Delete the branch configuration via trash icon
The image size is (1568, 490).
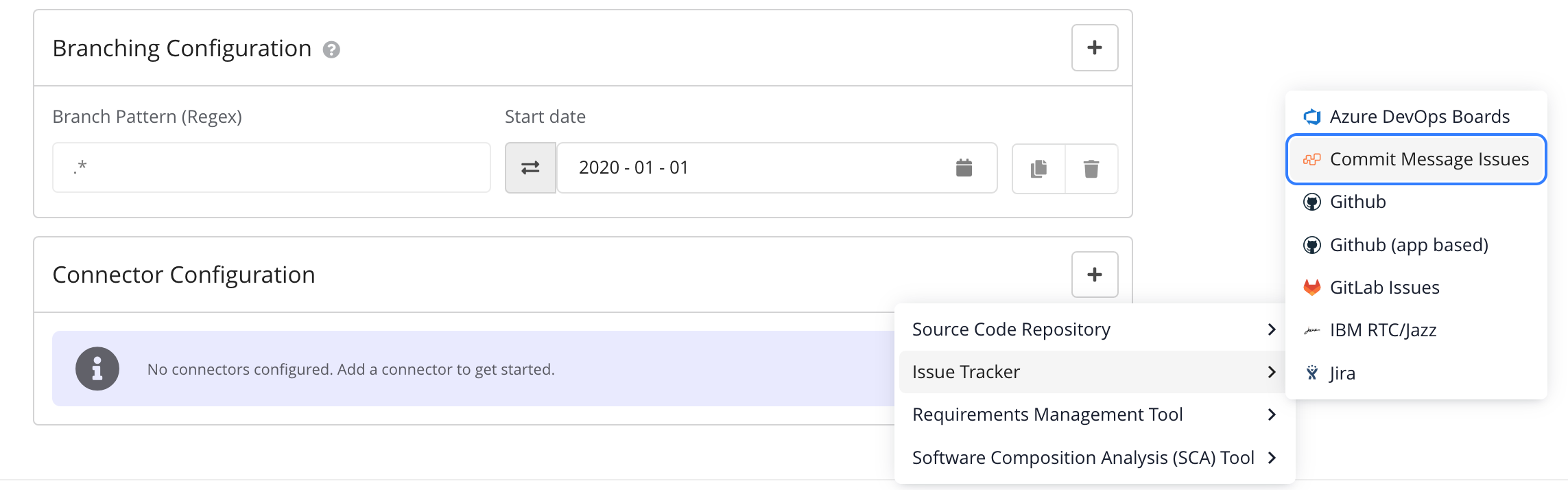click(x=1091, y=168)
